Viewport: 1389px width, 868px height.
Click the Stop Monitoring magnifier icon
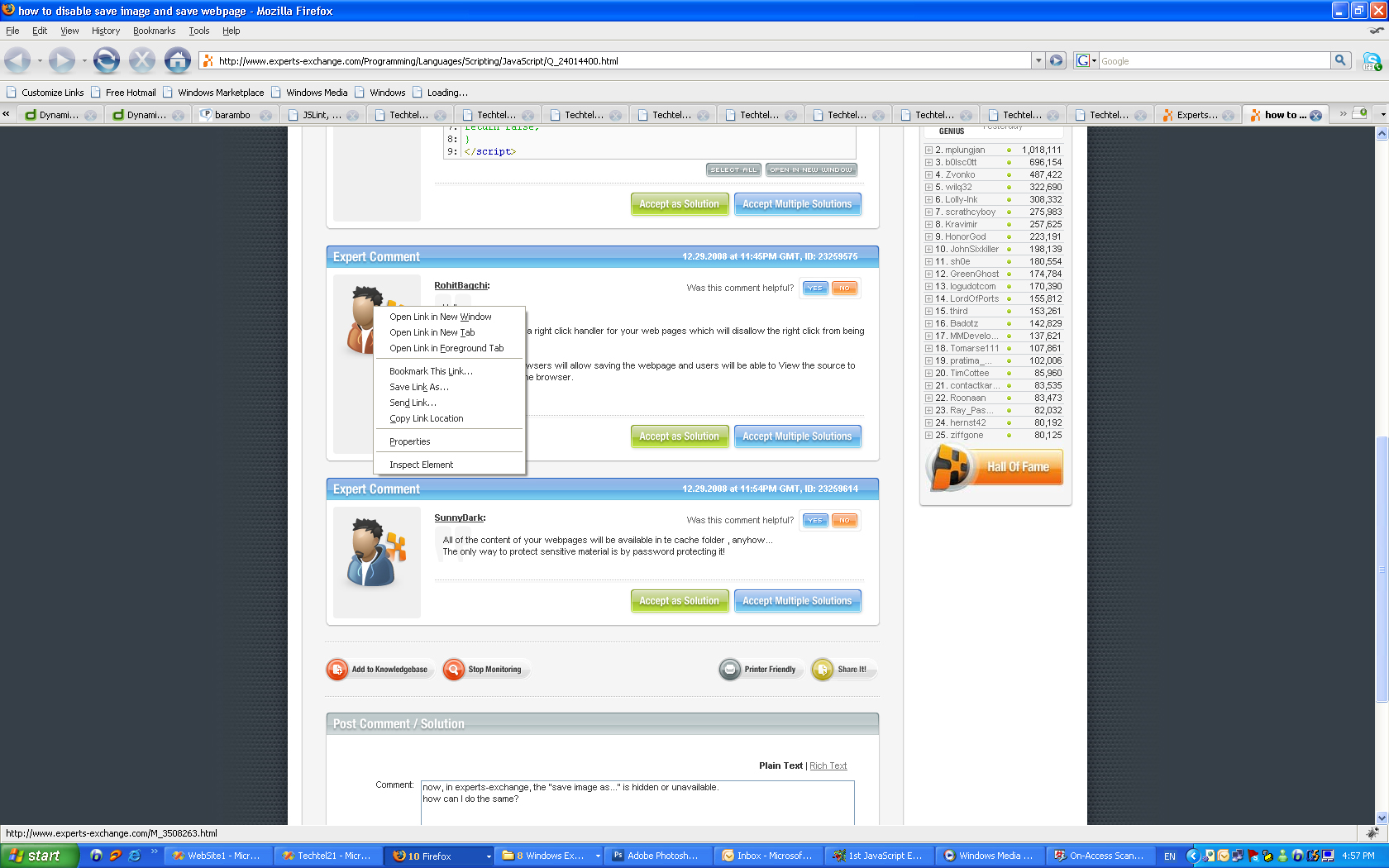point(453,669)
